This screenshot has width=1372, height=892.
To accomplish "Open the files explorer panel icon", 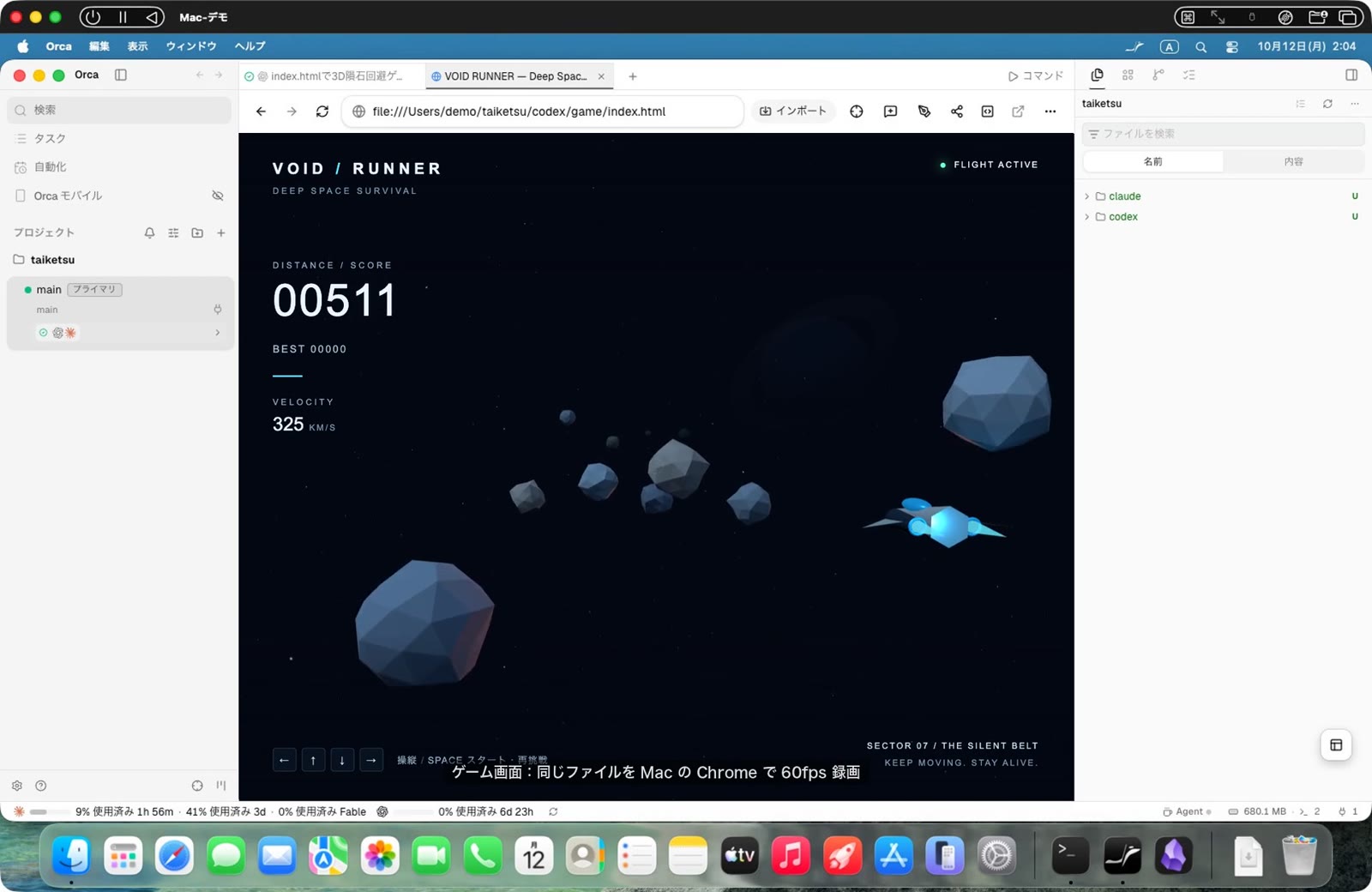I will tap(1097, 75).
